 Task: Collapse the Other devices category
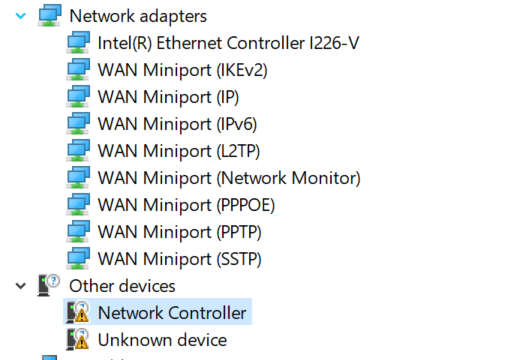(21, 286)
